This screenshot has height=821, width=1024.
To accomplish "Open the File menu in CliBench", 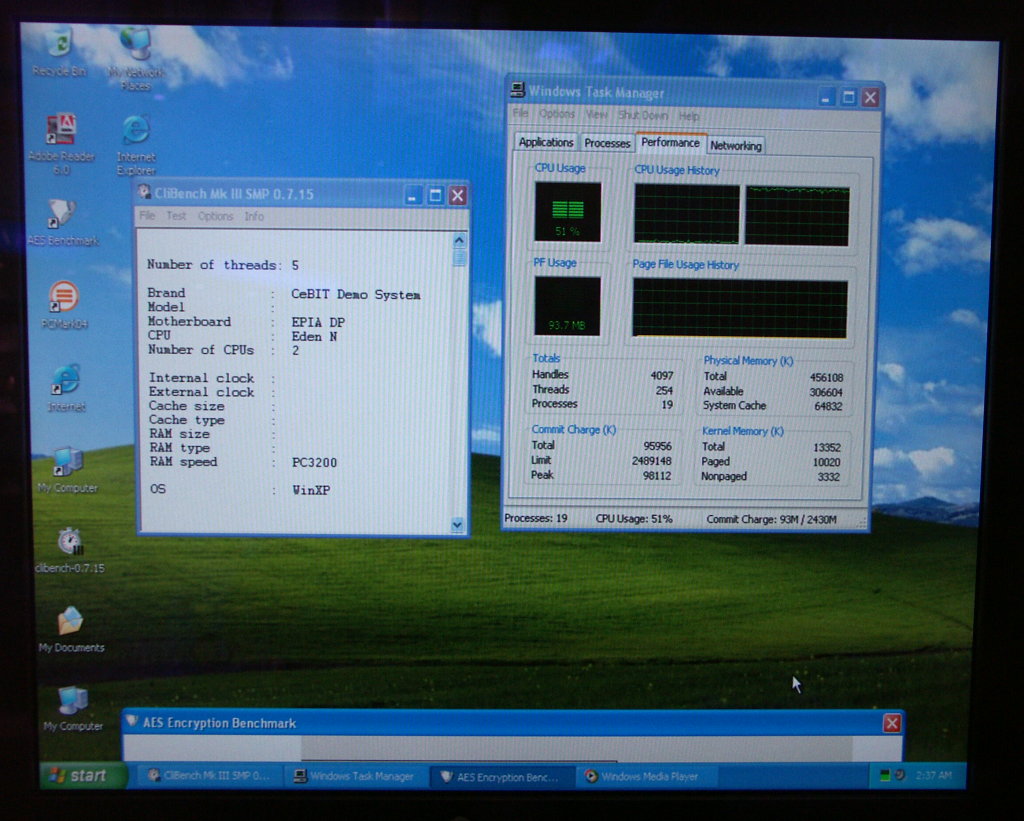I will [147, 216].
